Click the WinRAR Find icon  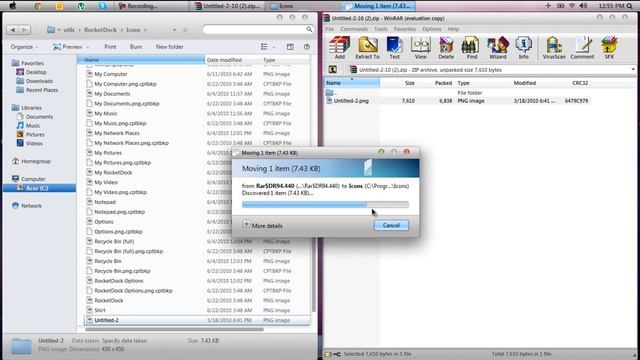(471, 47)
